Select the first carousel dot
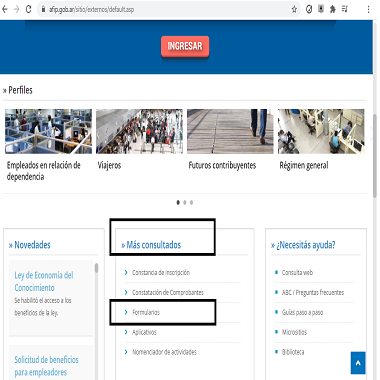The image size is (380, 380). (x=178, y=202)
